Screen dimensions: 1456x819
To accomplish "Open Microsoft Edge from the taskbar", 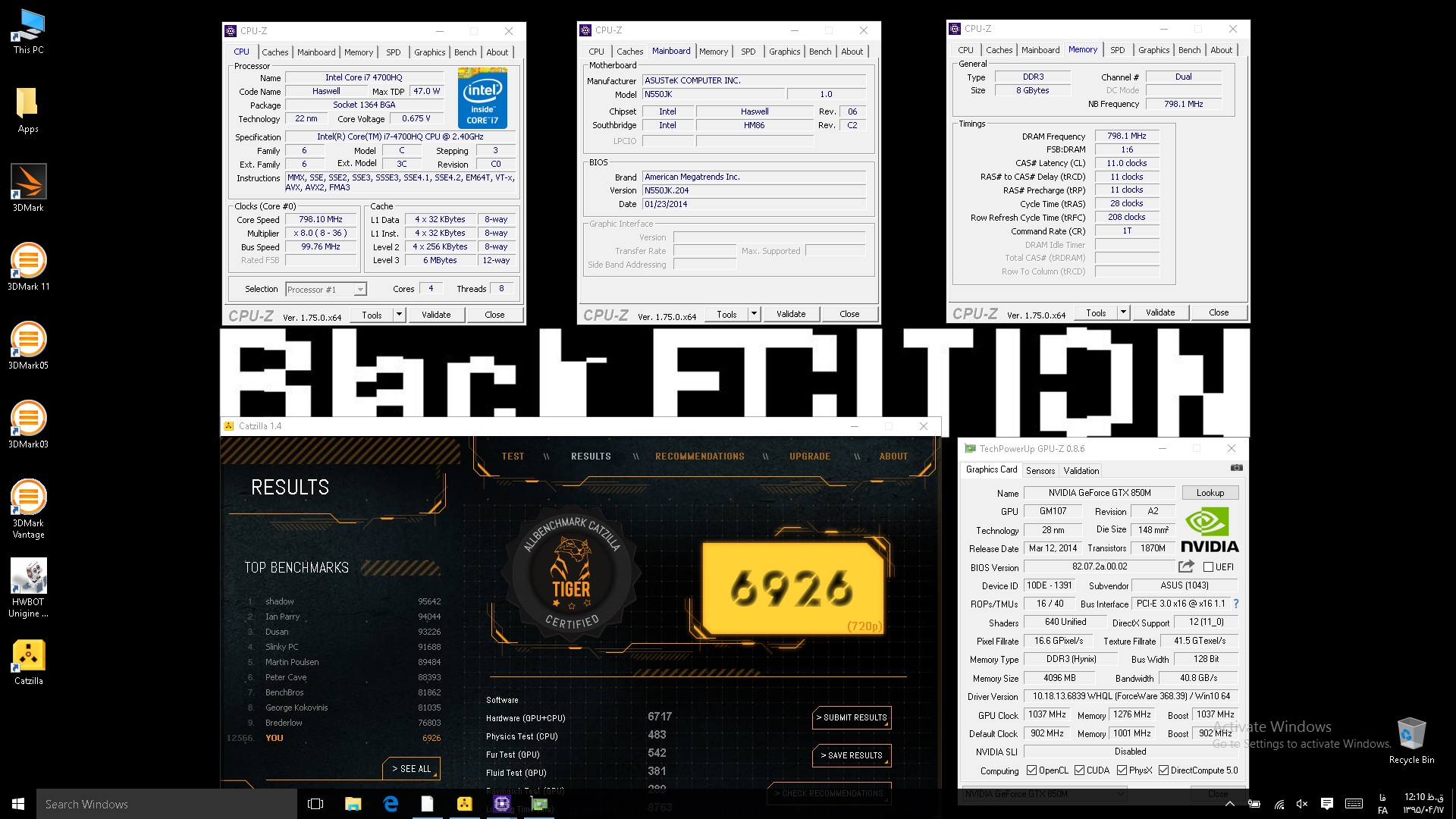I will point(391,804).
